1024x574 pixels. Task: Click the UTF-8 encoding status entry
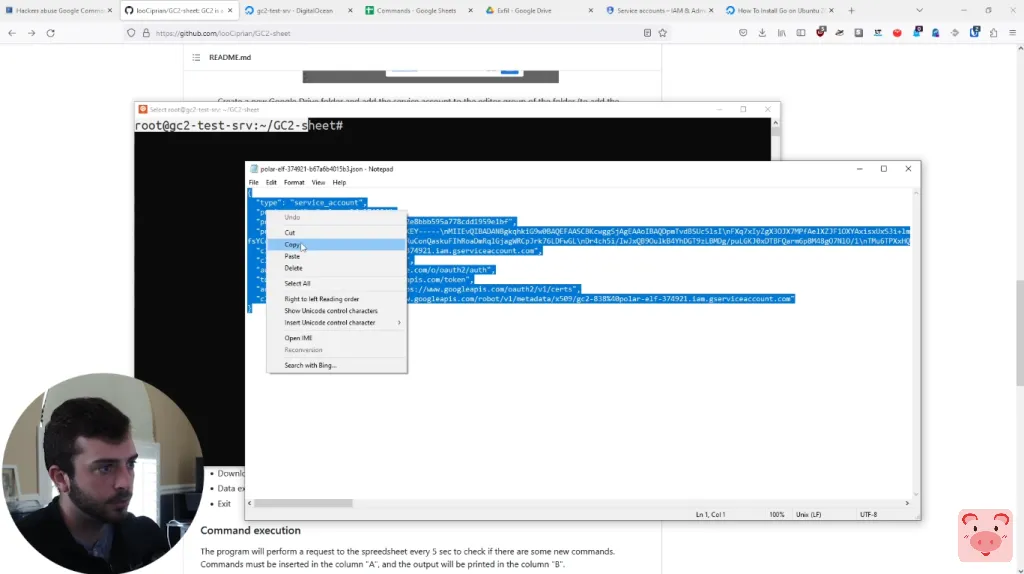pyautogui.click(x=869, y=515)
